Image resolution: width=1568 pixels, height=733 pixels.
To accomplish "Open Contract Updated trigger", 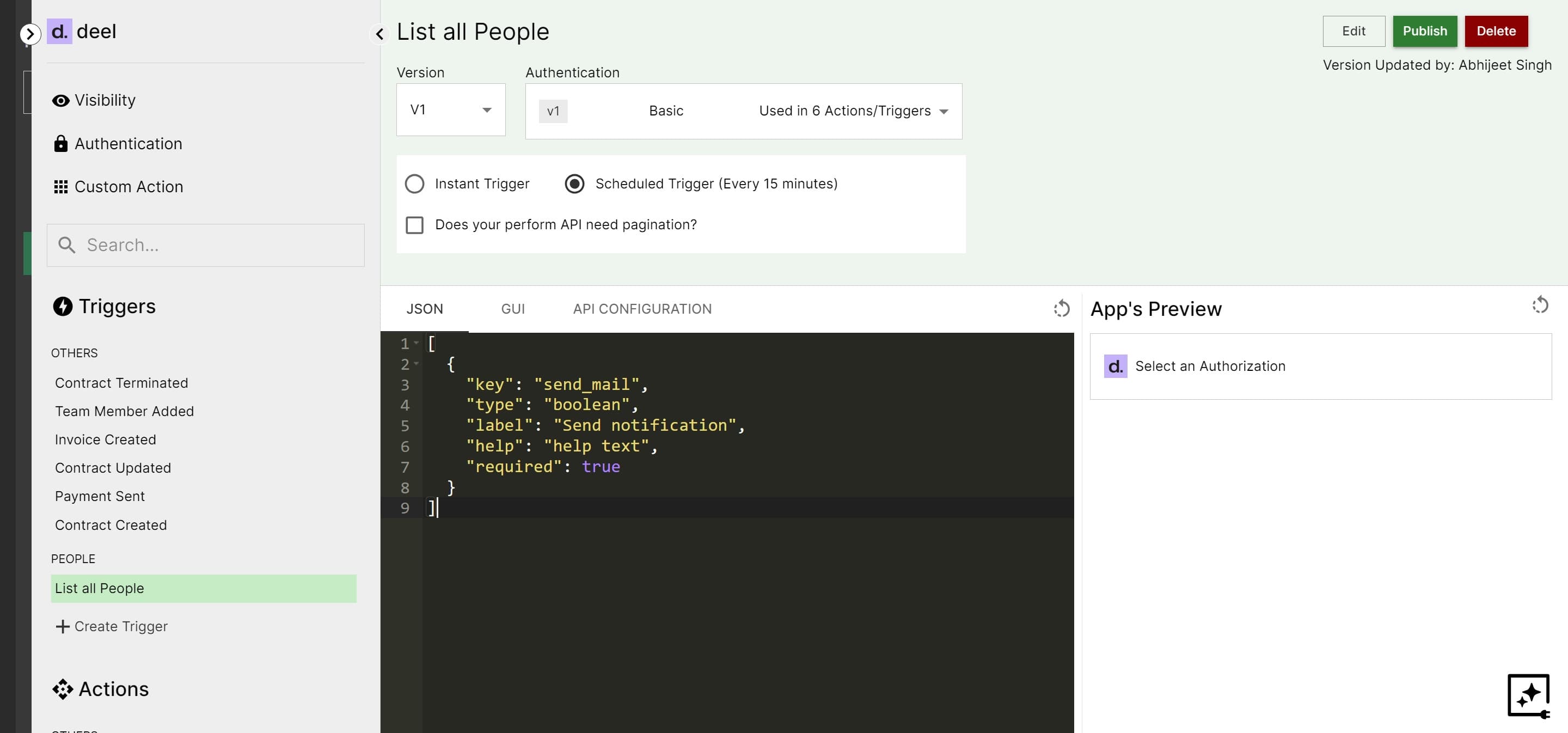I will coord(113,468).
